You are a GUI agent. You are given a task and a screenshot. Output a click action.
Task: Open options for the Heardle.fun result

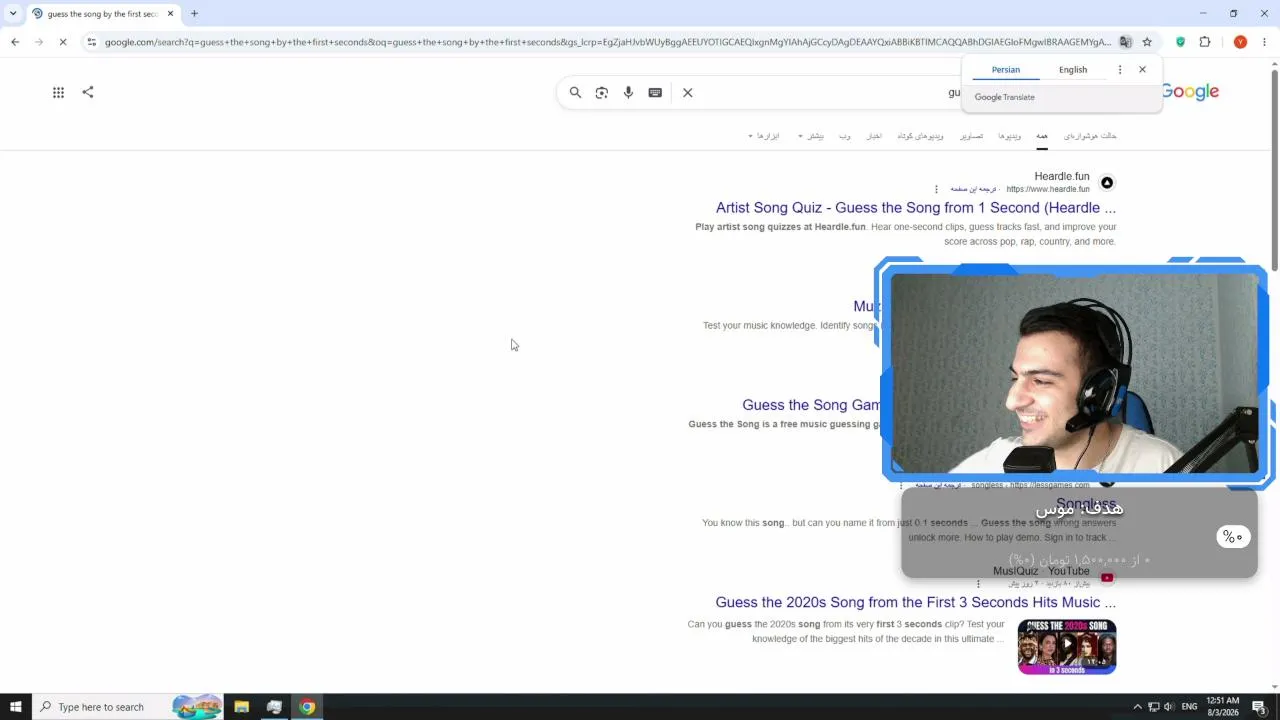(x=936, y=189)
